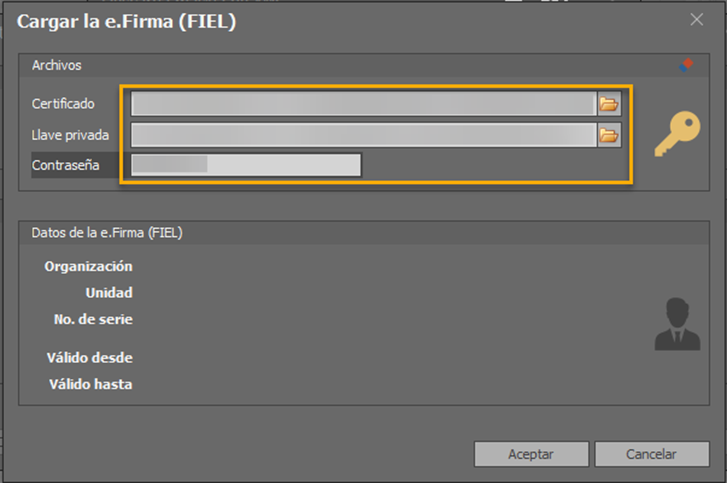Viewport: 727px width, 483px height.
Task: Open the Certificado file browse folder icon
Action: (609, 104)
